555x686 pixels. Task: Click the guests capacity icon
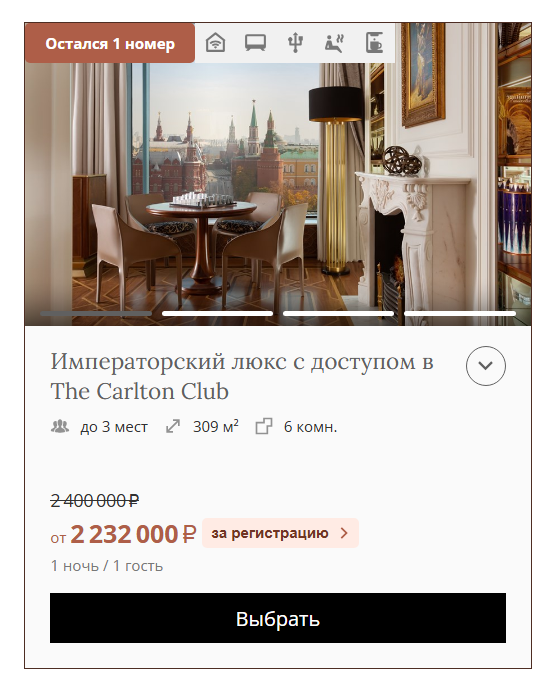pos(60,426)
